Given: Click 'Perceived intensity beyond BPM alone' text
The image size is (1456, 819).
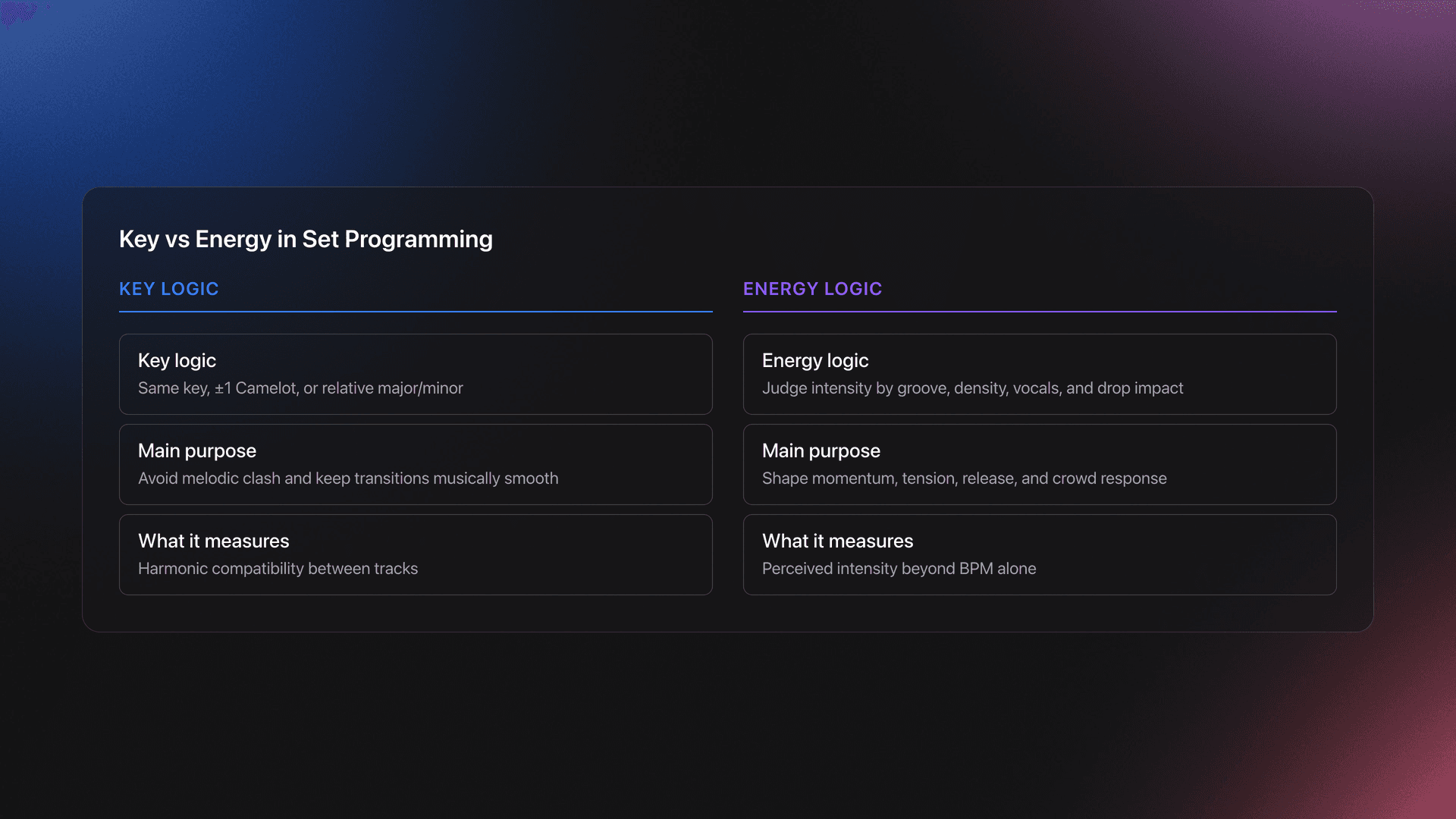Looking at the screenshot, I should (899, 569).
